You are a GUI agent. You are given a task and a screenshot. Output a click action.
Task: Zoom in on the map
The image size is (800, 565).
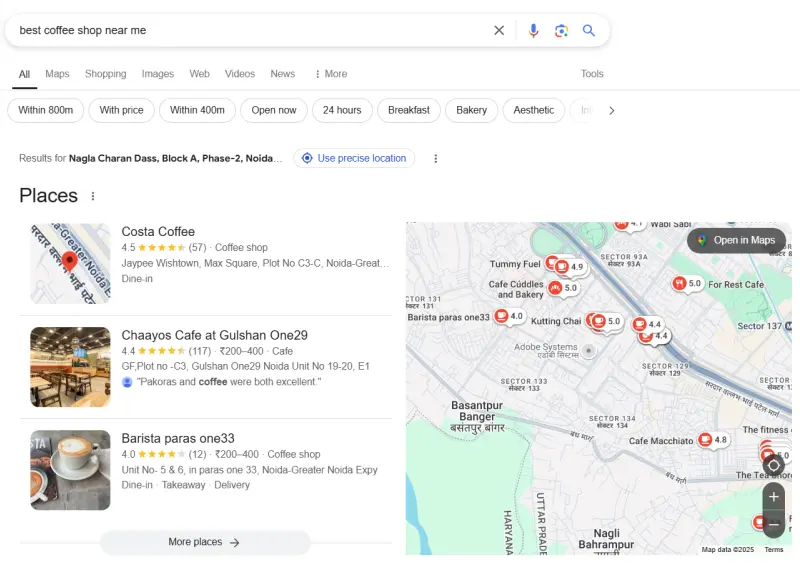pos(773,496)
